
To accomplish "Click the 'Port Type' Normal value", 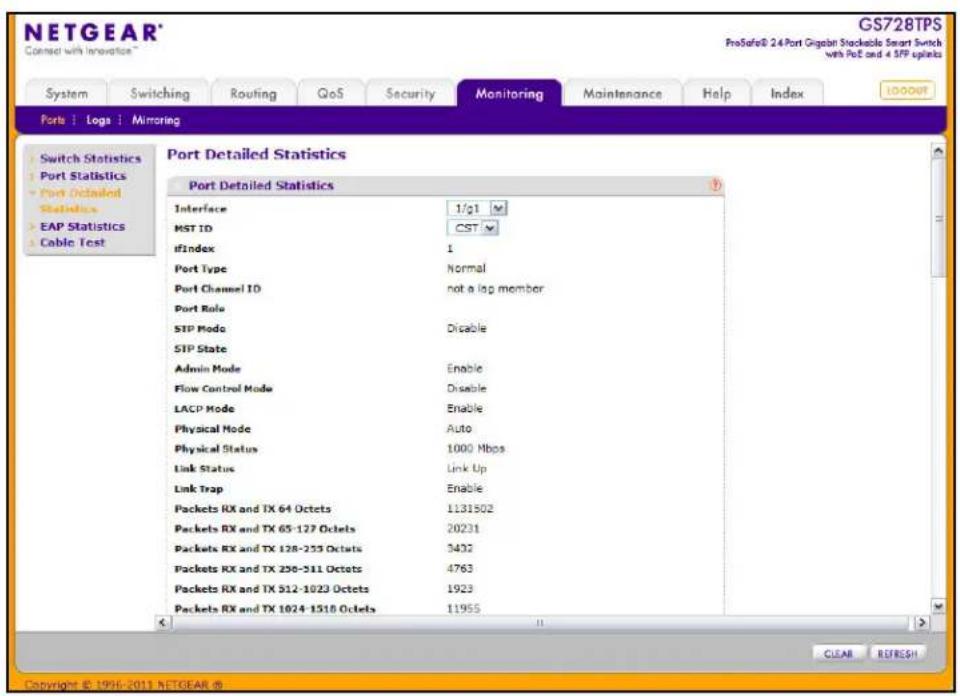I will [x=467, y=268].
